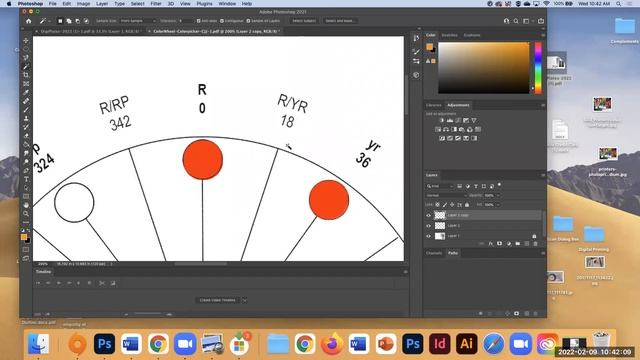Screen dimensions: 640x360
Task: Select the Move tool
Action: click(x=26, y=40)
